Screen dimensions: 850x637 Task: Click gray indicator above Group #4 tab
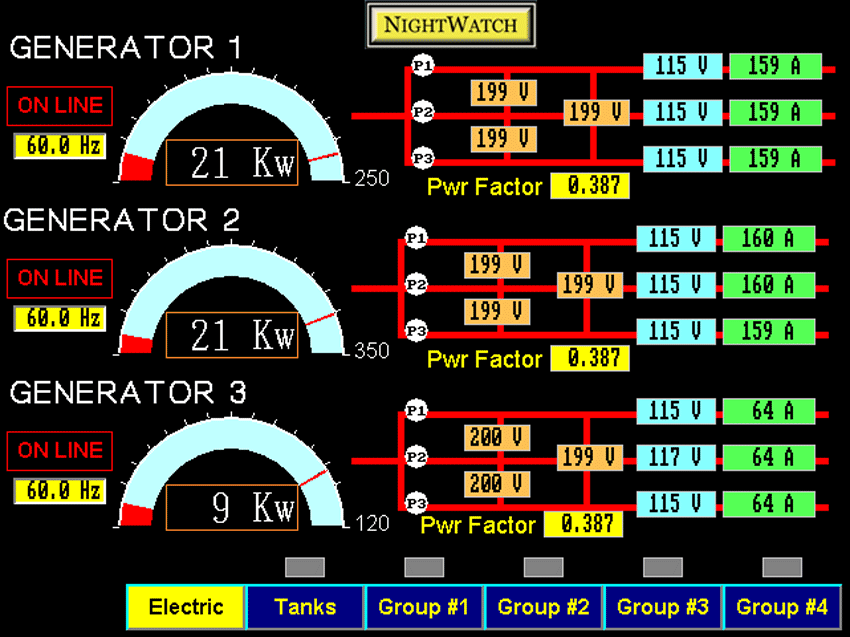pos(782,567)
